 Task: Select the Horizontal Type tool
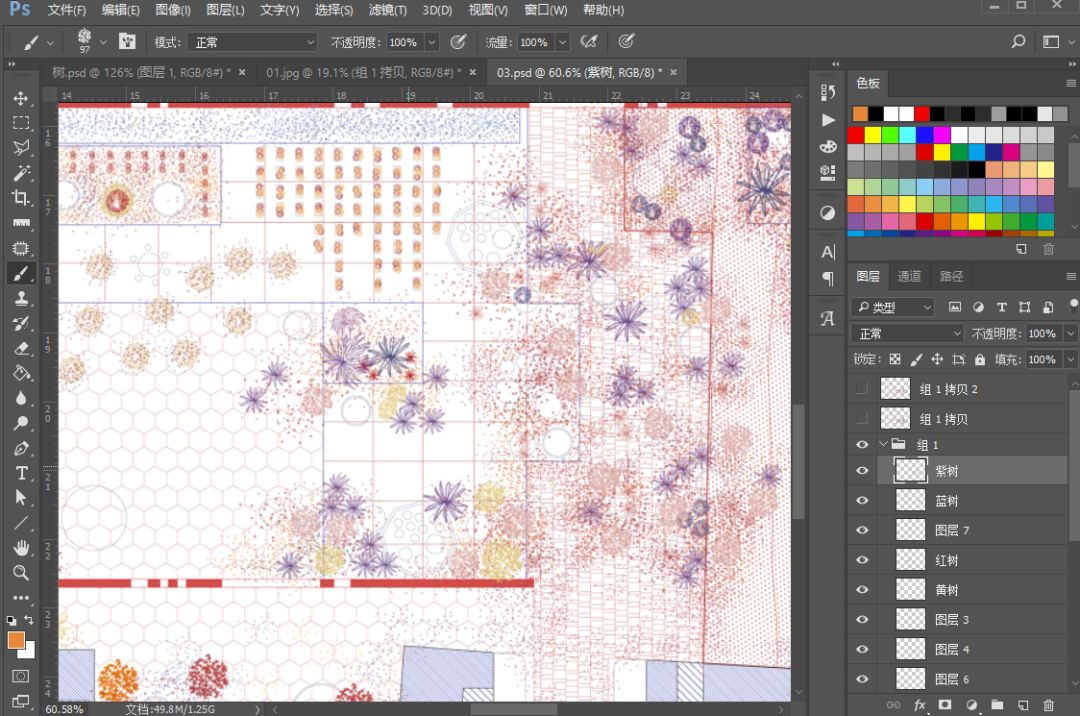[x=21, y=473]
